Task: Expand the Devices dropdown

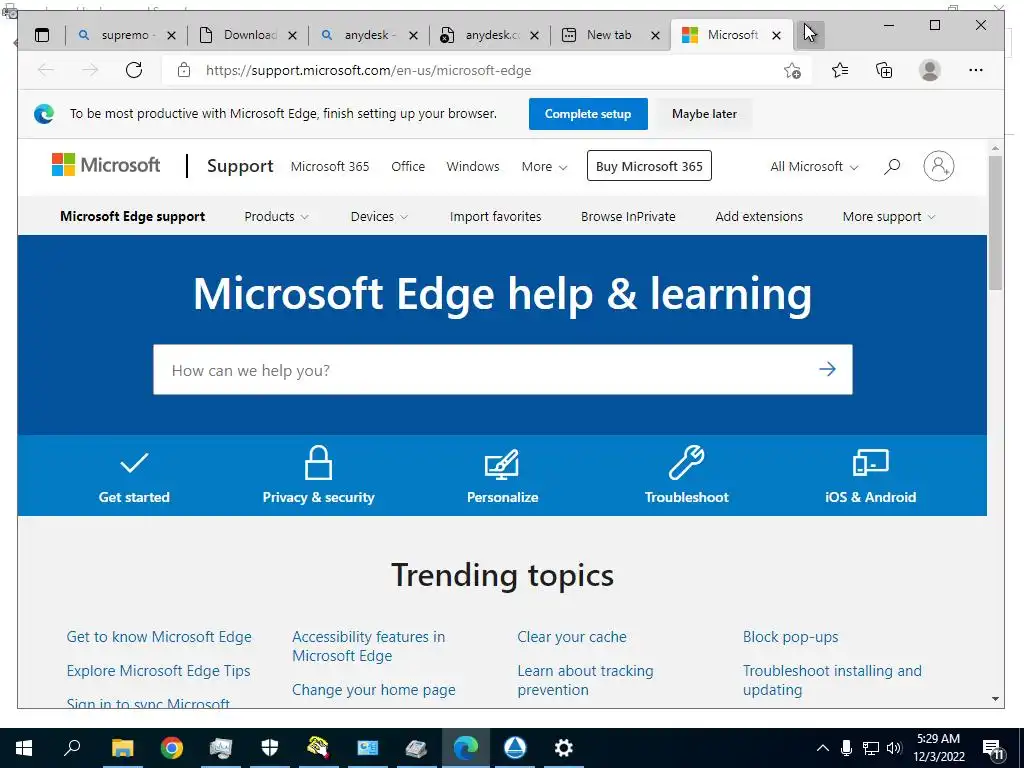Action: (379, 216)
